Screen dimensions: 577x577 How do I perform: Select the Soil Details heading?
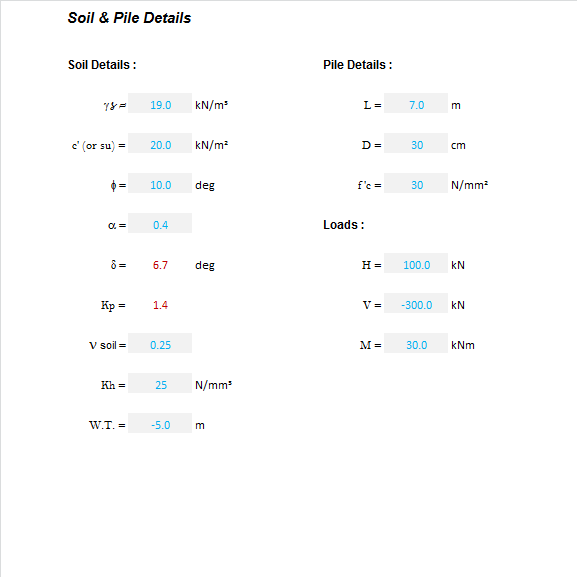pos(102,65)
